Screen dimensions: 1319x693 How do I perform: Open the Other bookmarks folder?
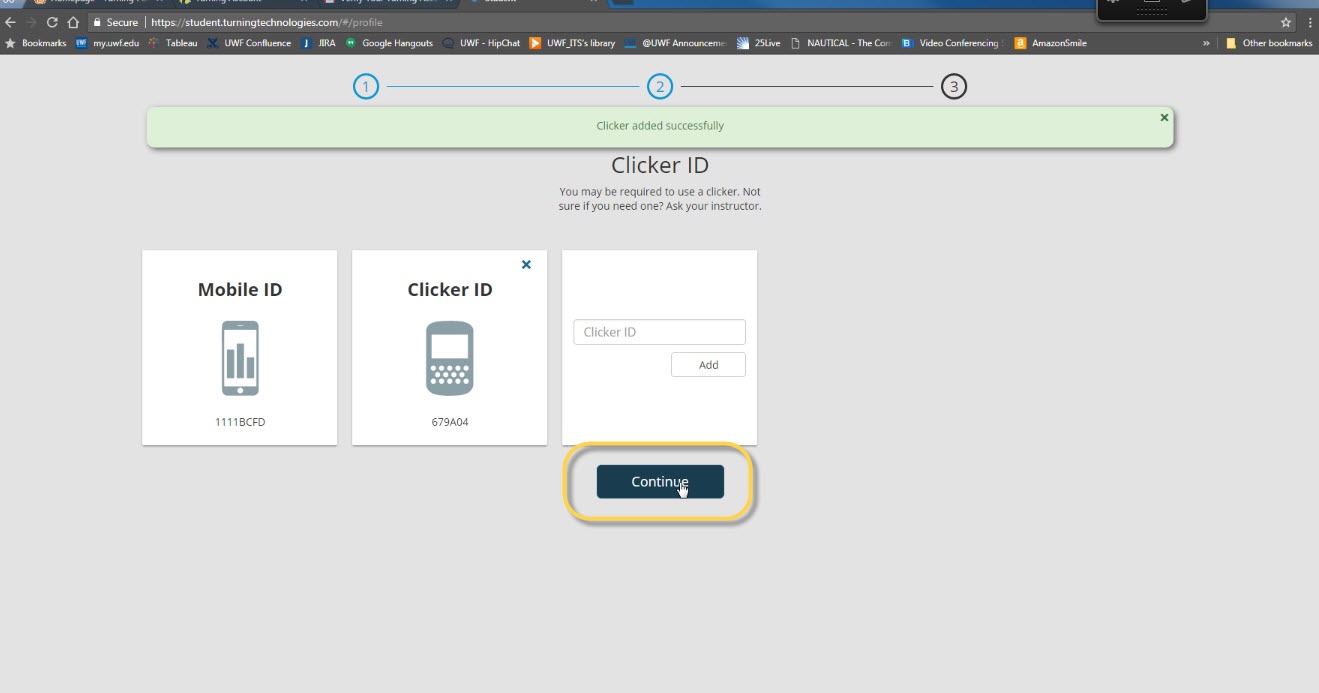pos(1269,43)
